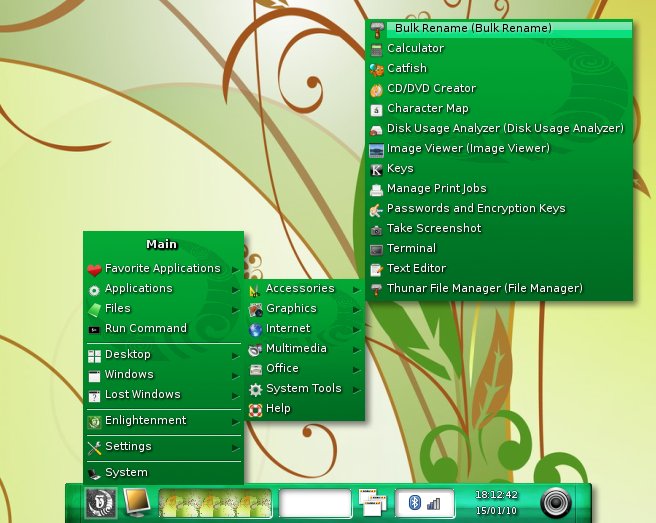Launch Catfish from its label

pyautogui.click(x=407, y=68)
